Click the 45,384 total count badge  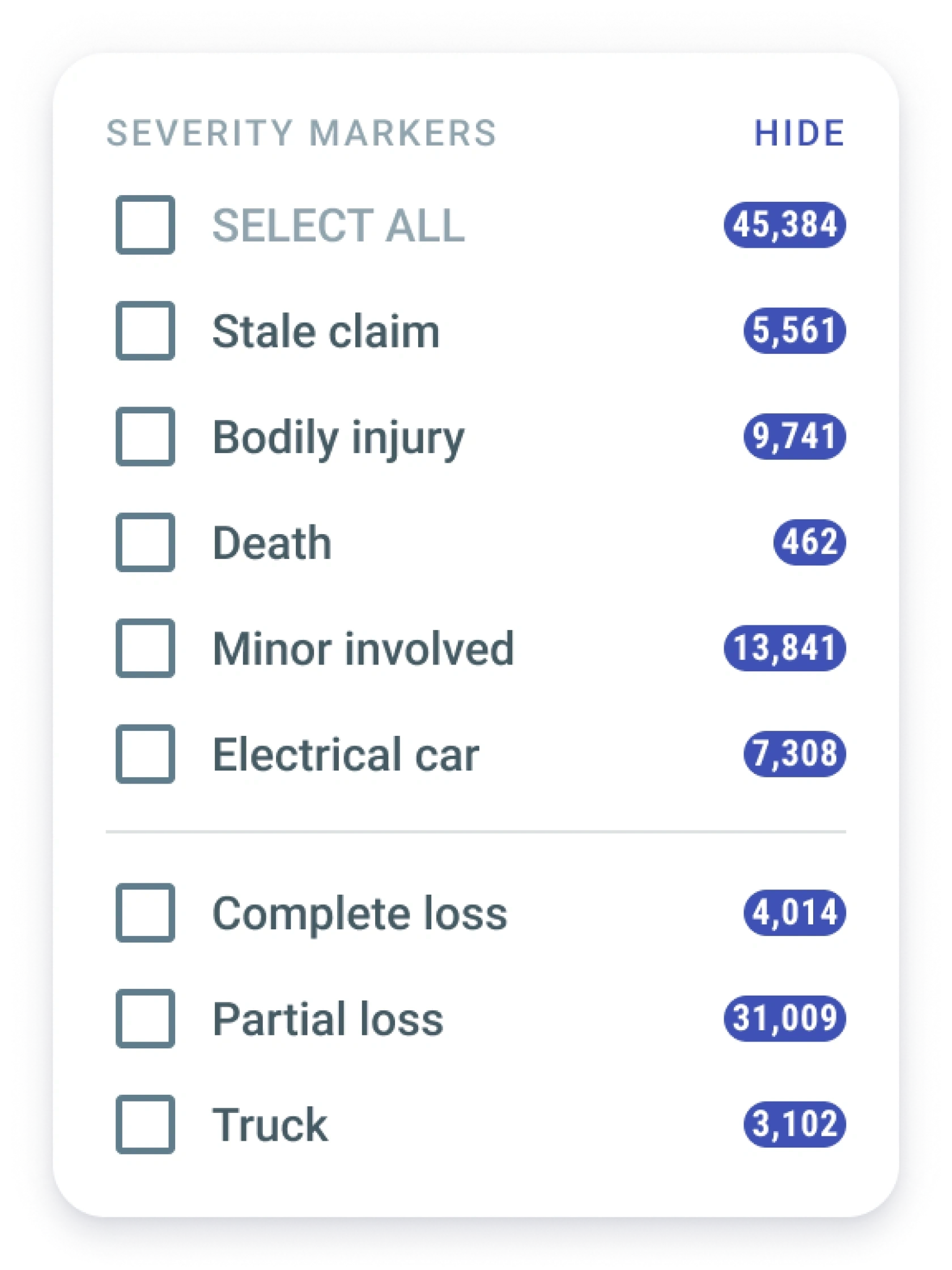pyautogui.click(x=784, y=225)
